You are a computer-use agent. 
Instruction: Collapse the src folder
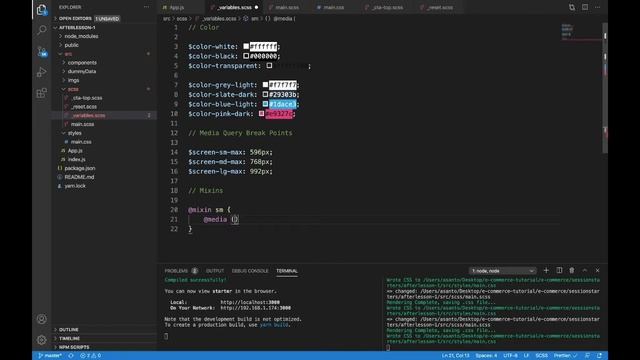[x=68, y=54]
